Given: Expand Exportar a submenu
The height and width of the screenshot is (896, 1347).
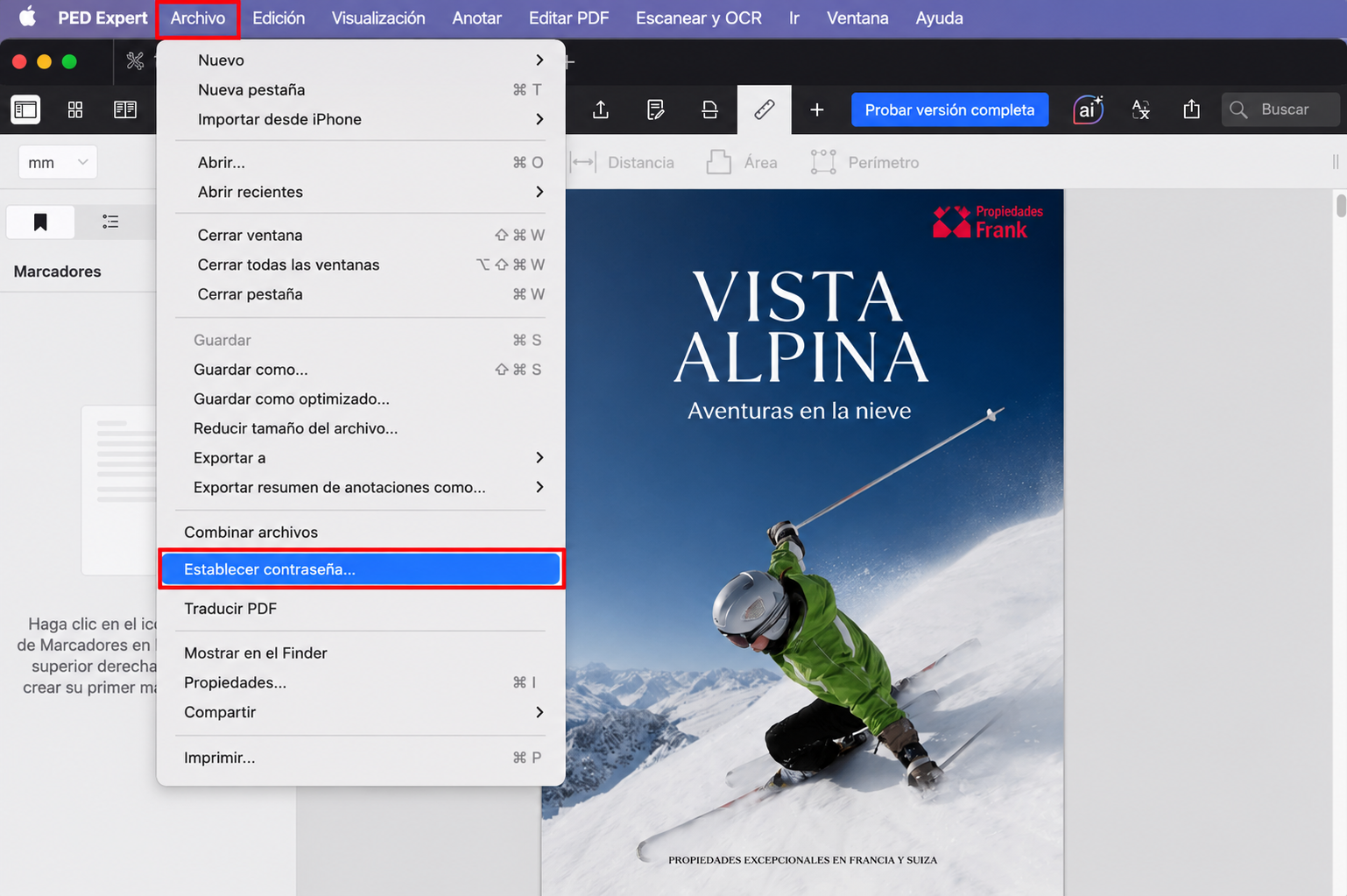Looking at the screenshot, I should tap(360, 457).
